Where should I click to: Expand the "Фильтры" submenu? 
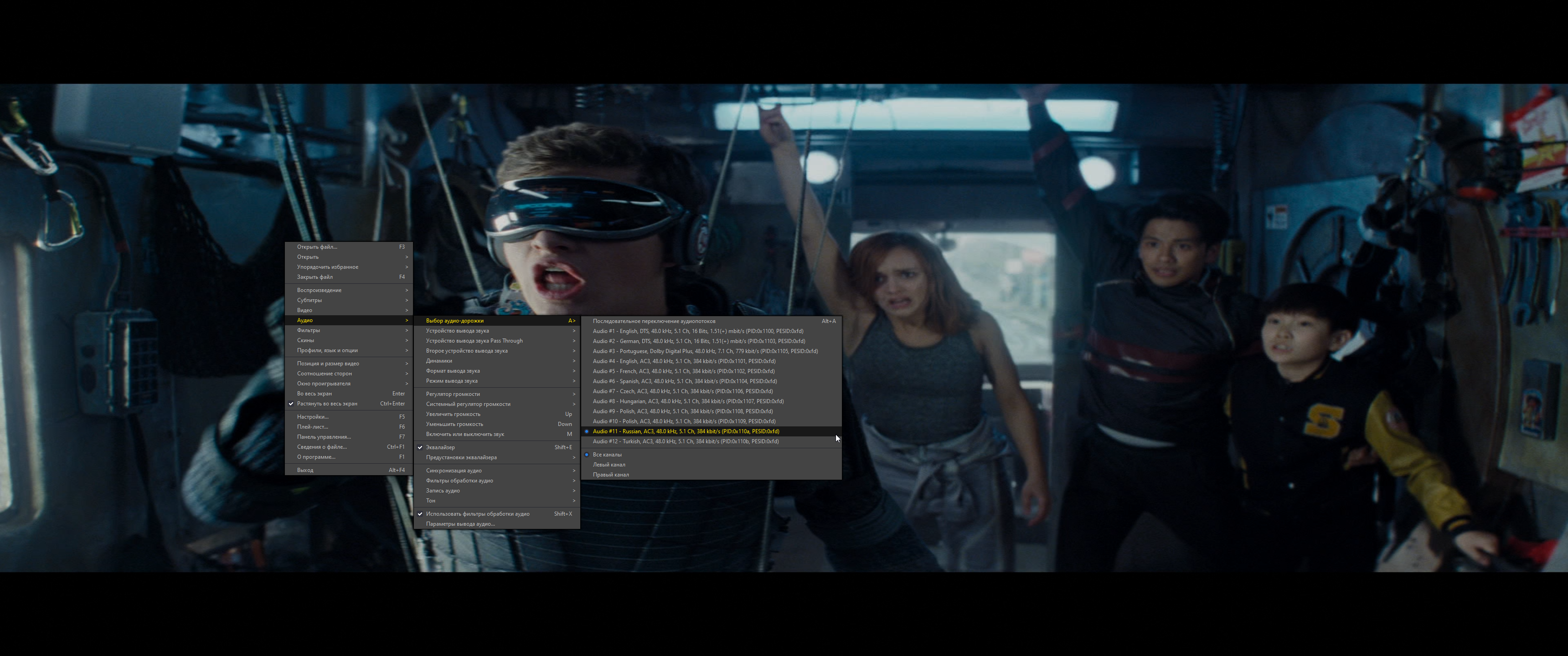pyautogui.click(x=349, y=330)
